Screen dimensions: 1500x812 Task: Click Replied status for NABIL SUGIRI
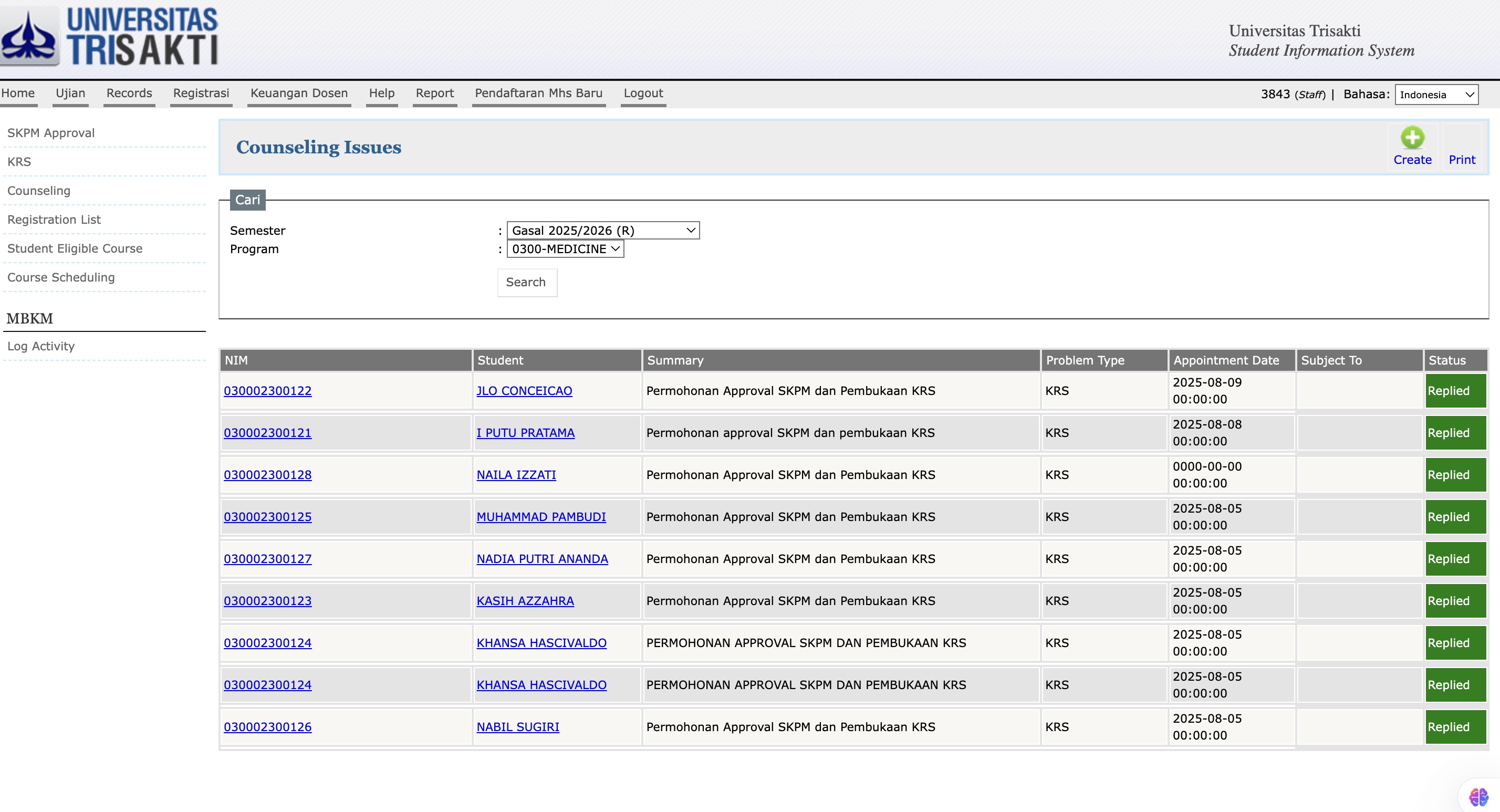[1455, 727]
